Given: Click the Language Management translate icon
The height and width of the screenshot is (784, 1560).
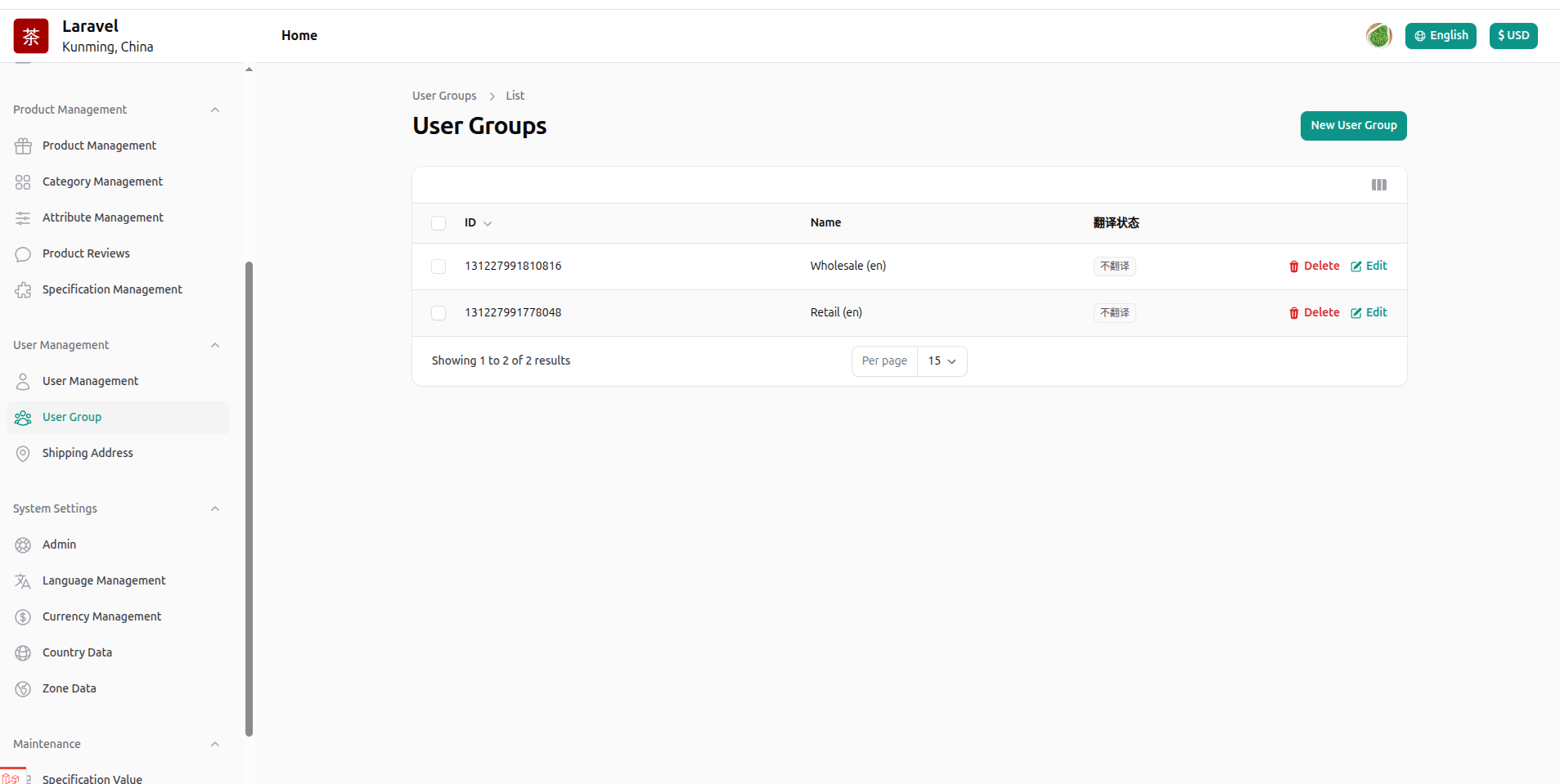Looking at the screenshot, I should click(23, 581).
